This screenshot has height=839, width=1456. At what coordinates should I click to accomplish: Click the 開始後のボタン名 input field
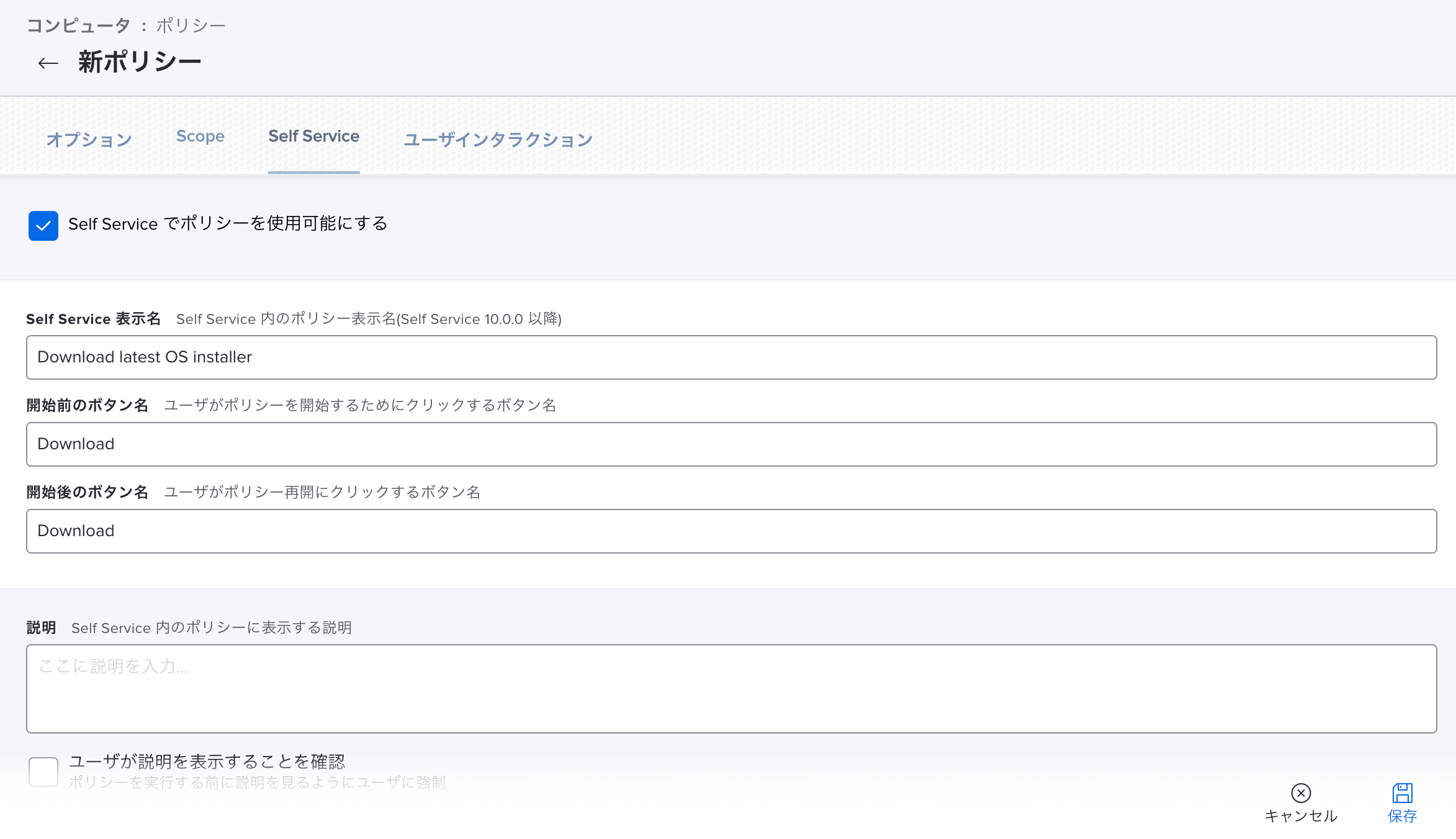[731, 531]
